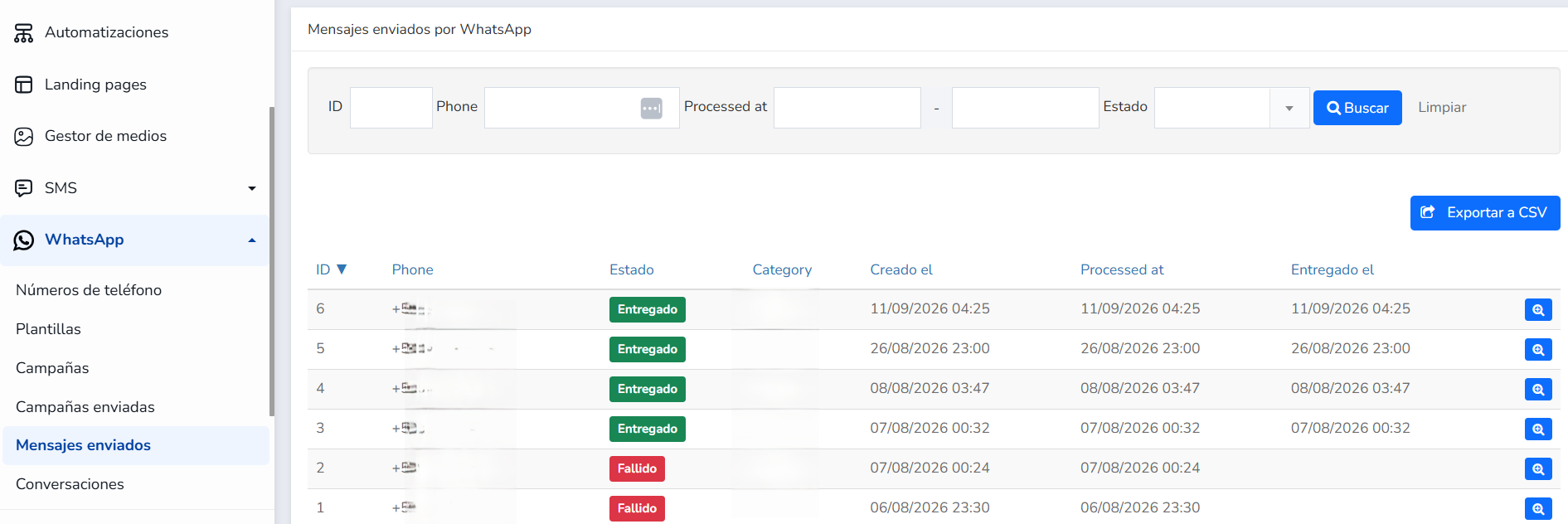Click the Gestor de medios icon
Image resolution: width=1568 pixels, height=524 pixels.
(23, 136)
